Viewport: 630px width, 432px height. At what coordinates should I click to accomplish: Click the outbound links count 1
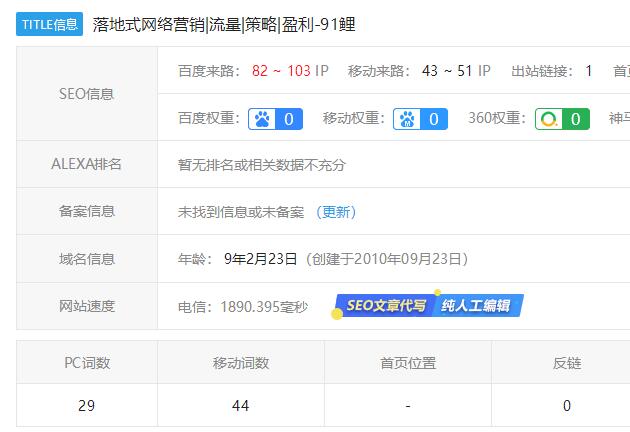tap(589, 71)
